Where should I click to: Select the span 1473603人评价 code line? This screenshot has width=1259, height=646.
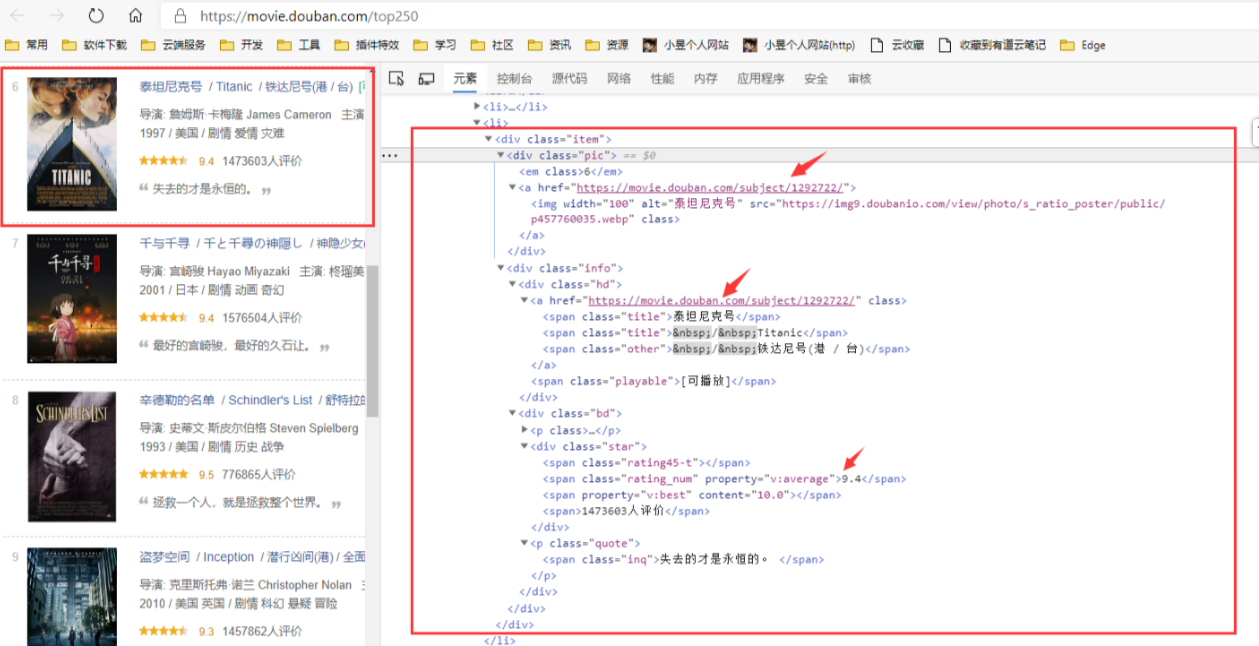point(626,511)
